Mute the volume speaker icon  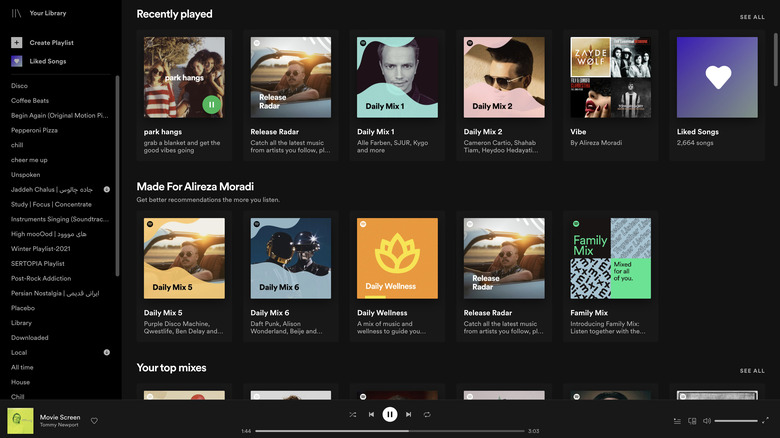pos(706,421)
